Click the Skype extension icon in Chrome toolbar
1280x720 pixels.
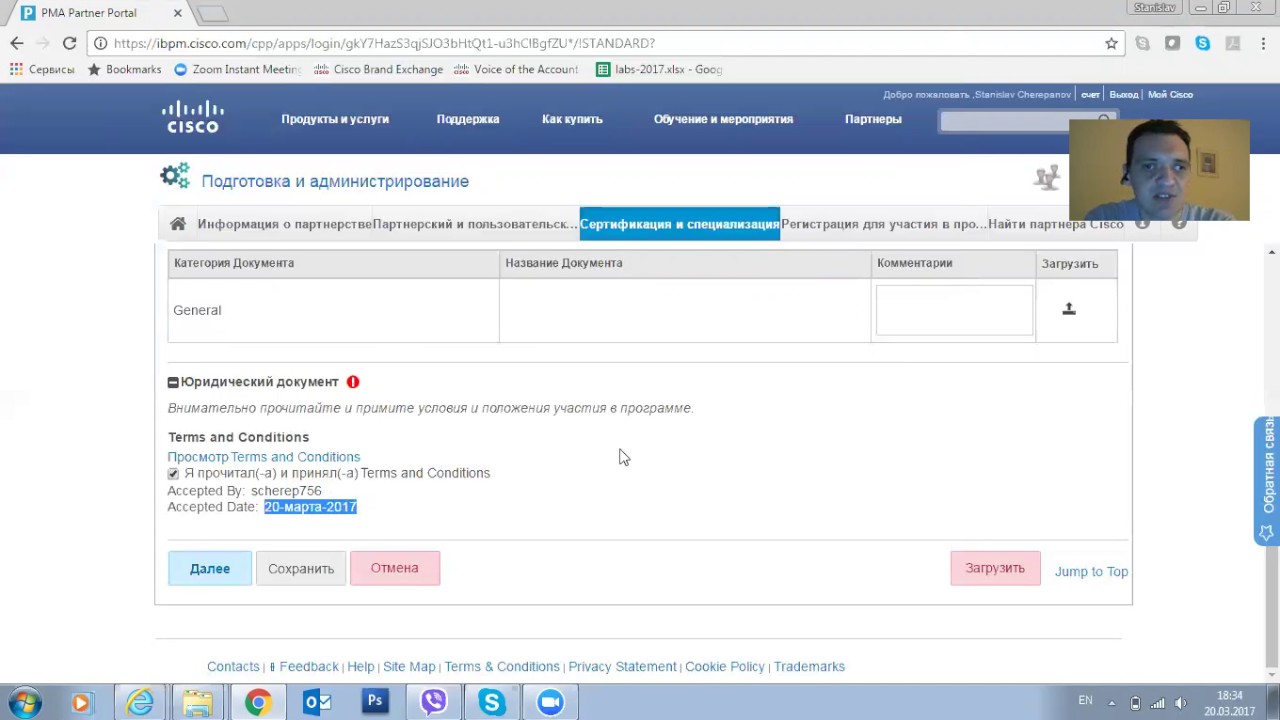point(1202,43)
